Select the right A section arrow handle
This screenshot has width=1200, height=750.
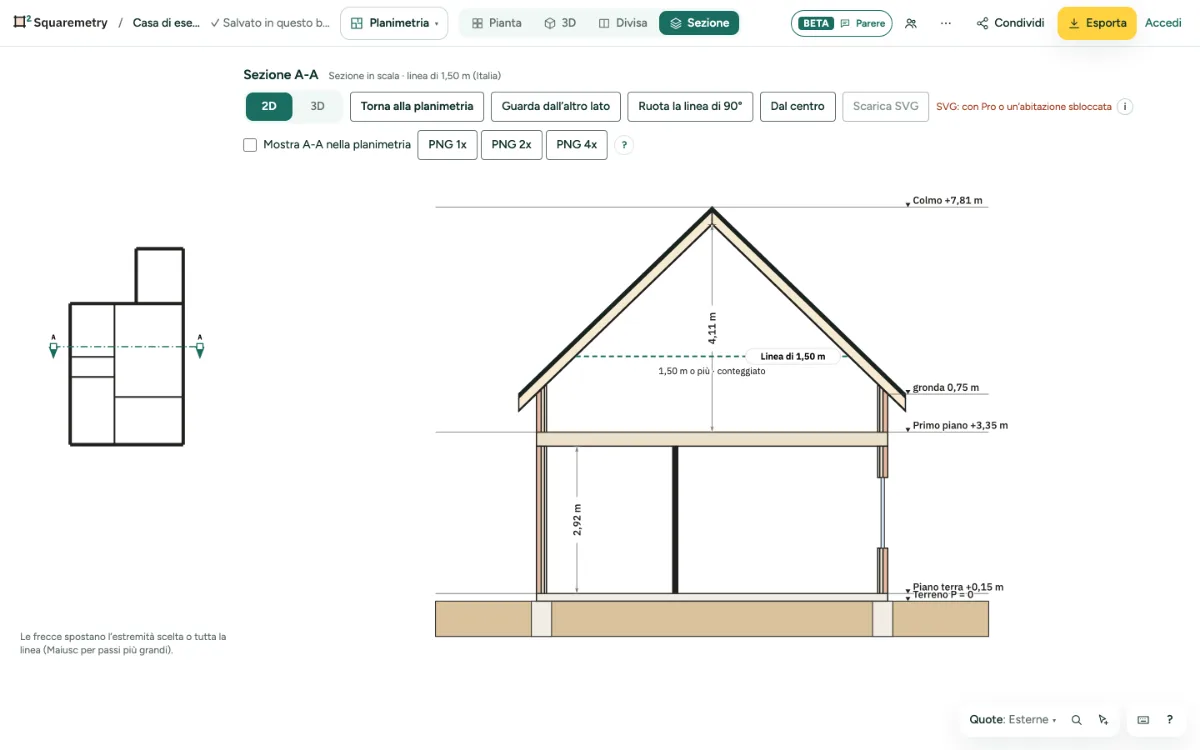click(200, 347)
